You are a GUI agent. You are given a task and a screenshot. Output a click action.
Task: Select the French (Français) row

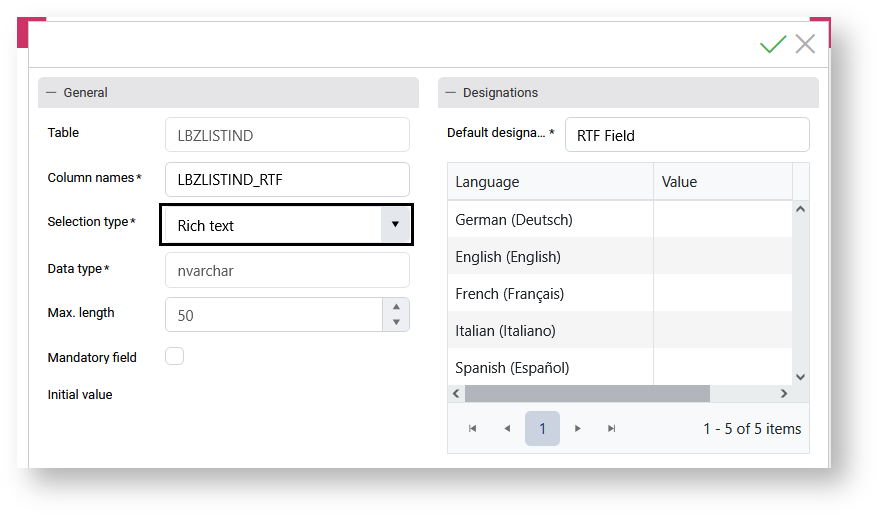pyautogui.click(x=619, y=293)
